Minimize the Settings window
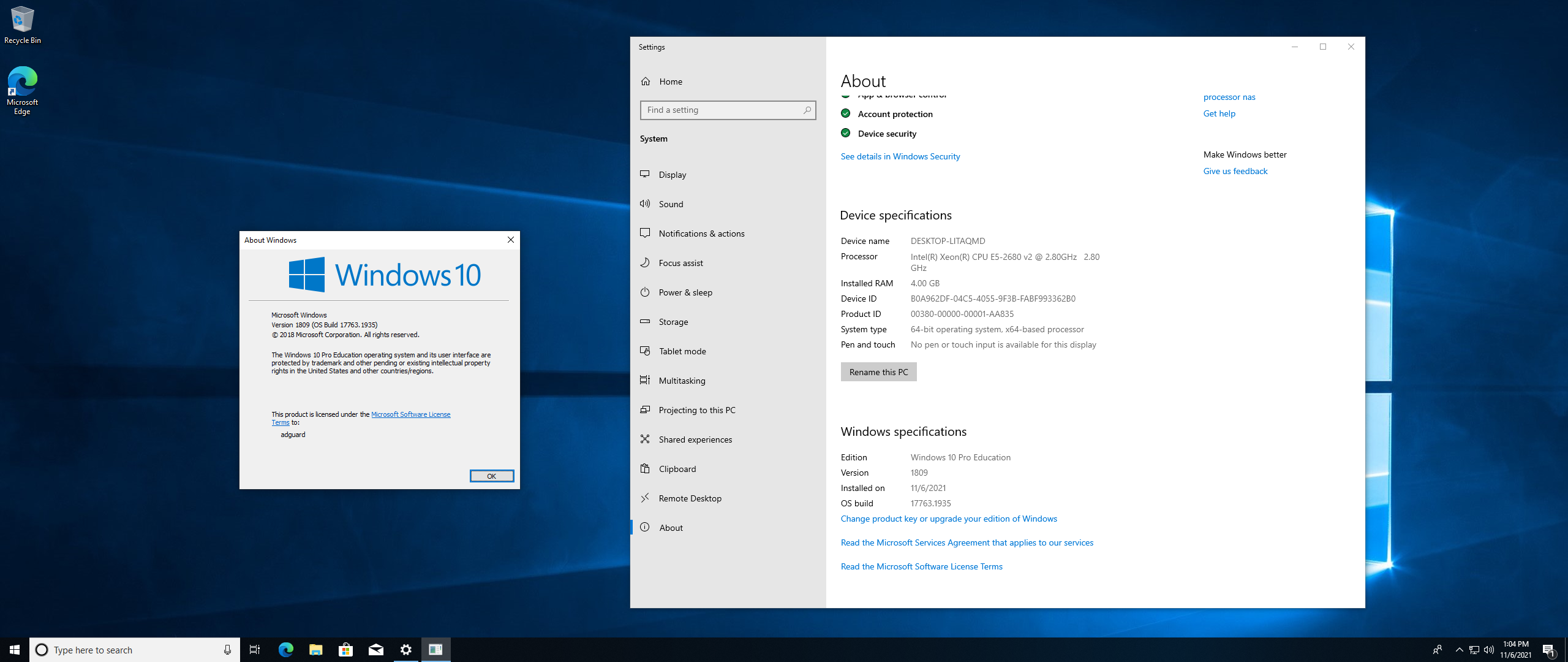Screen dimensions: 1568x662 (x=1295, y=47)
